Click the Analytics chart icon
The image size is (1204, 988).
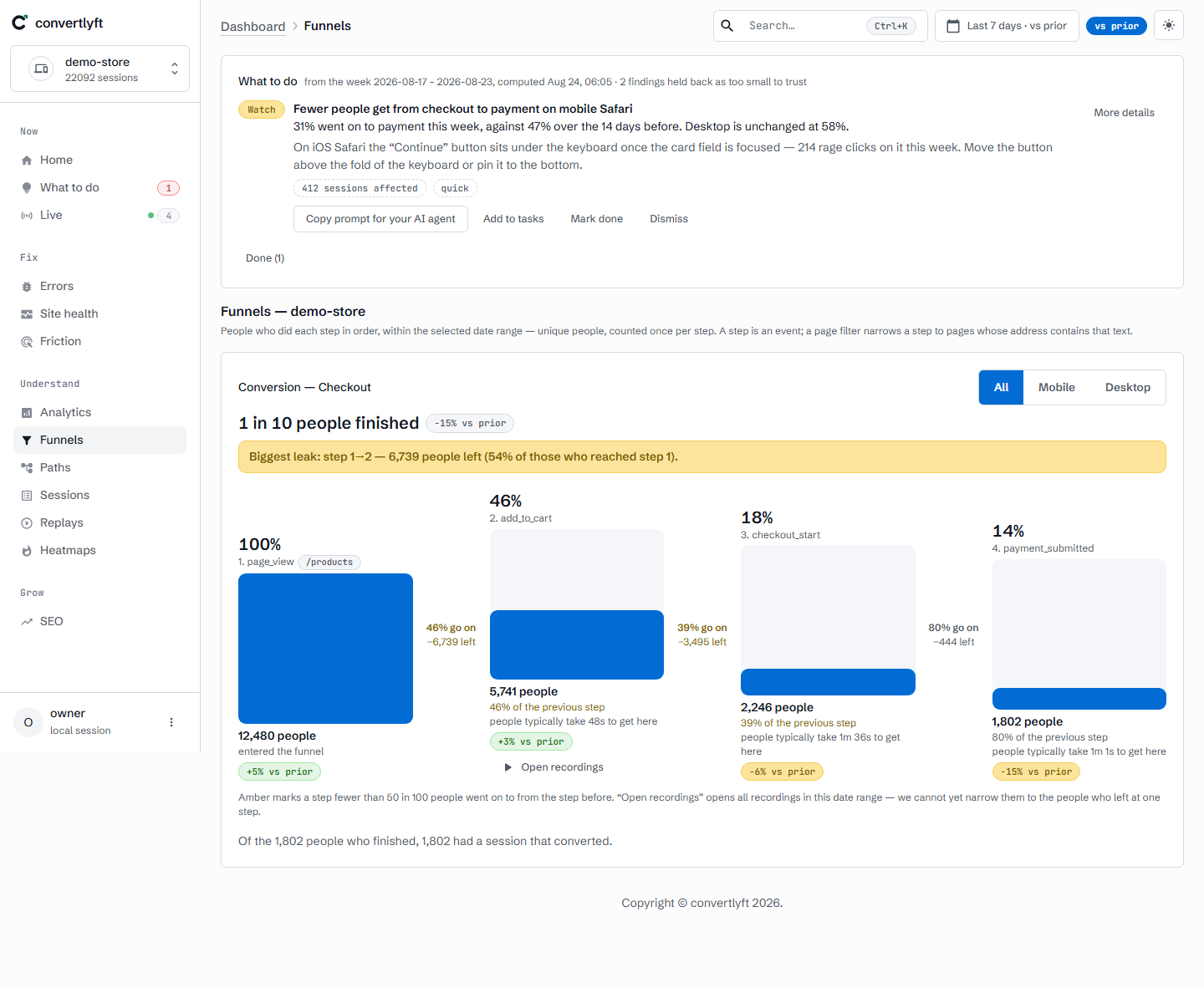27,413
